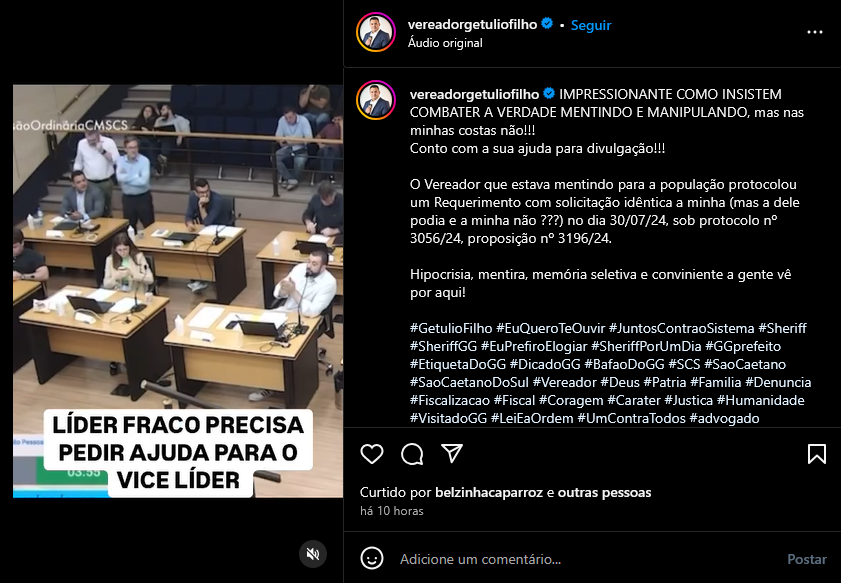Open the #SaoCaetanoDoSul hashtag
The image size is (841, 583).
469,382
